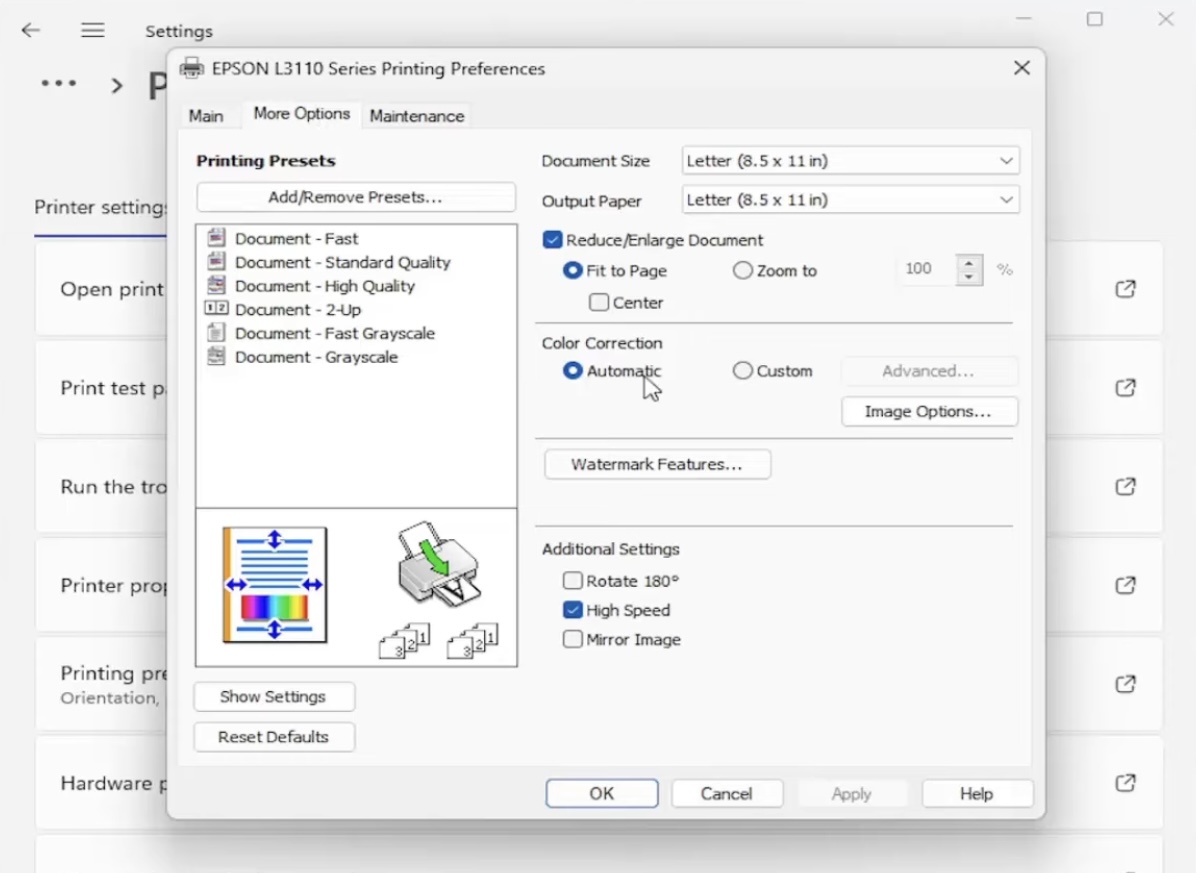The height and width of the screenshot is (873, 1196).
Task: Select Document - Fast preset text
Action: [x=297, y=239]
